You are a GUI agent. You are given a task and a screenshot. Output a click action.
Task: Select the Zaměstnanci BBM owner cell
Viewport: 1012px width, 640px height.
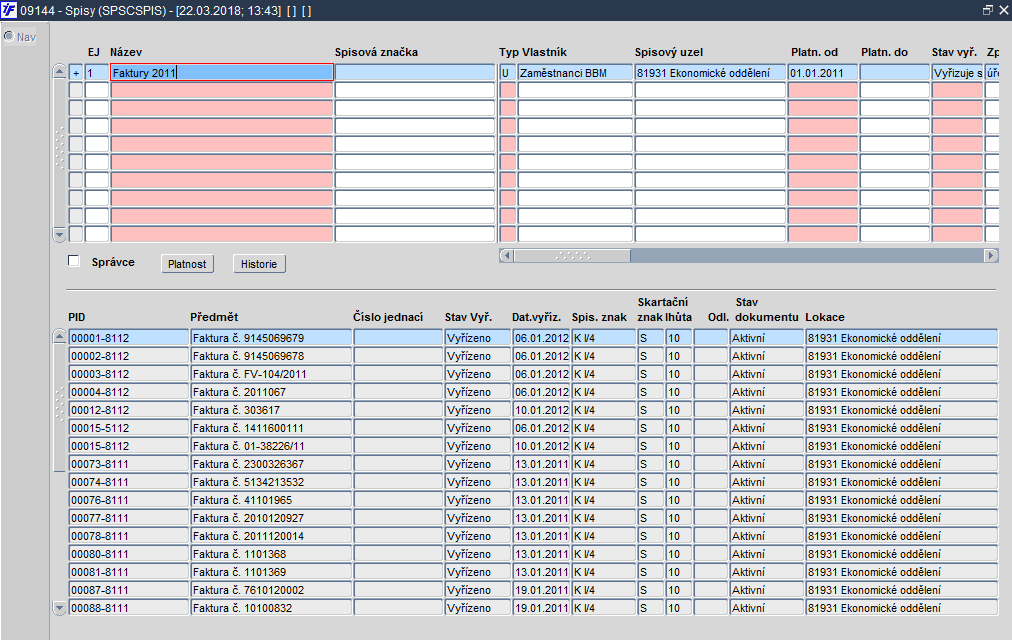coord(575,72)
